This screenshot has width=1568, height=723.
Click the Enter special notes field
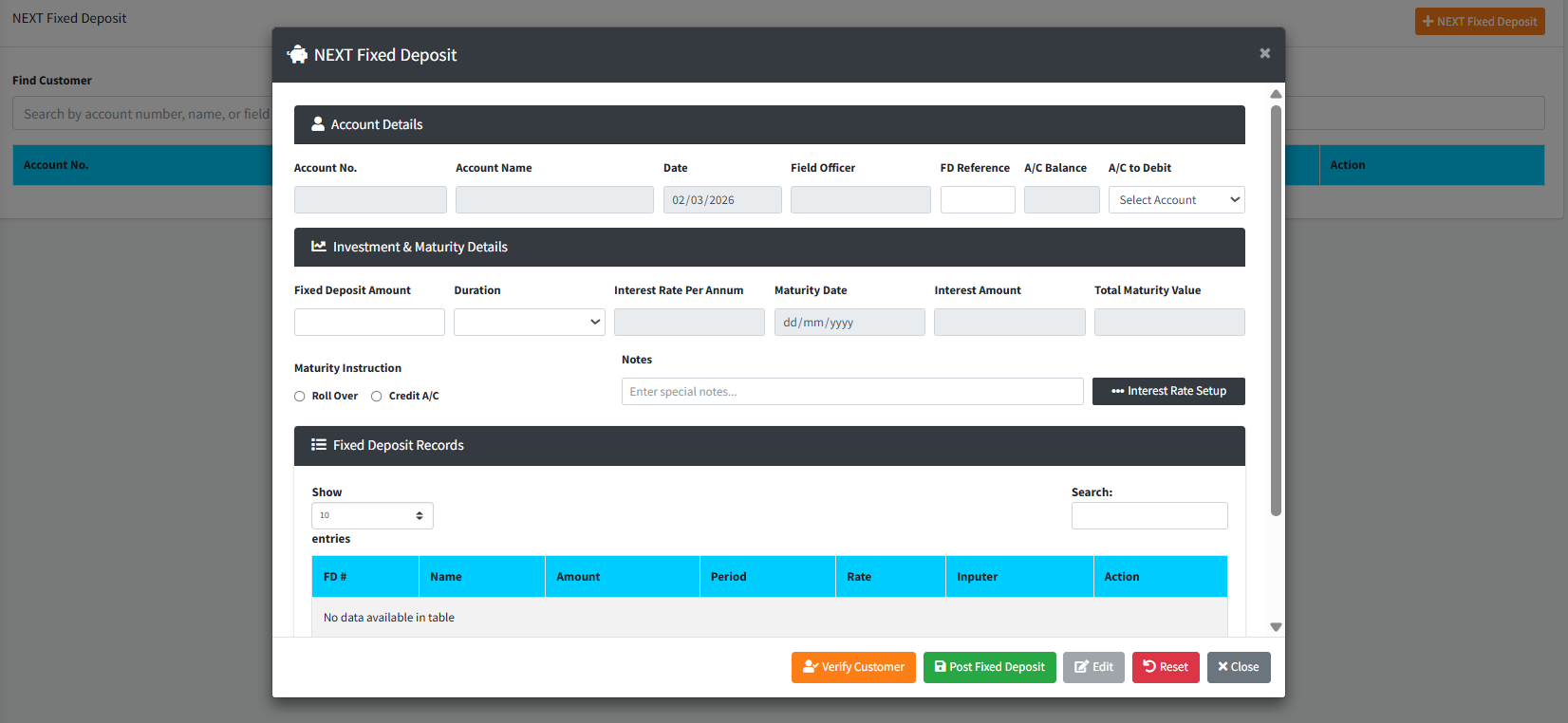click(x=851, y=392)
